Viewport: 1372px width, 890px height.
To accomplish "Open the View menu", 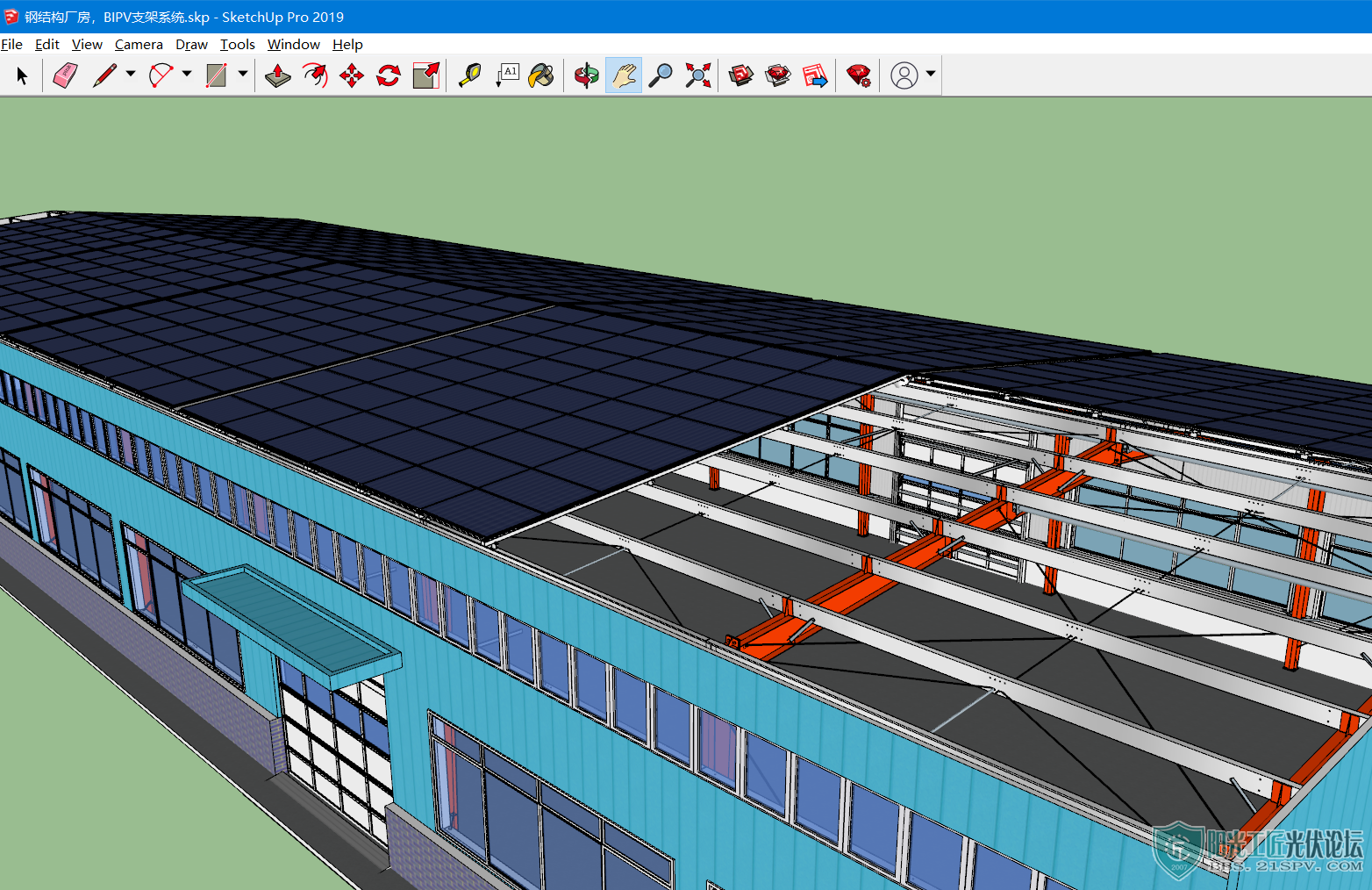I will (x=87, y=44).
